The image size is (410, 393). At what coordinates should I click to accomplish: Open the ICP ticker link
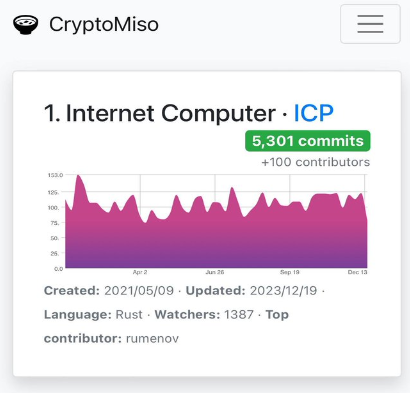click(313, 113)
